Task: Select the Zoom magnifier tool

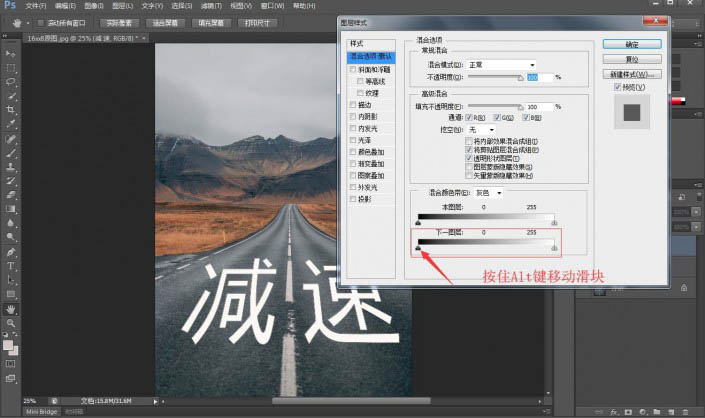Action: click(10, 323)
